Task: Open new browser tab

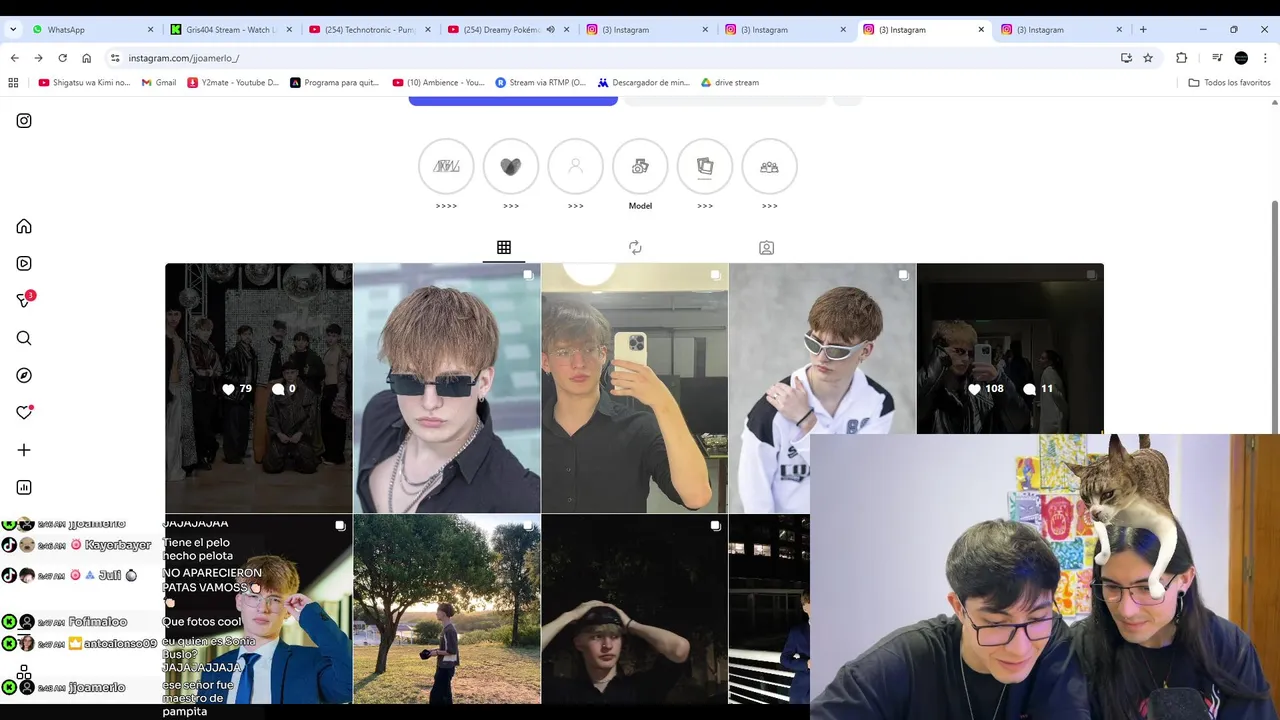Action: 1143,30
